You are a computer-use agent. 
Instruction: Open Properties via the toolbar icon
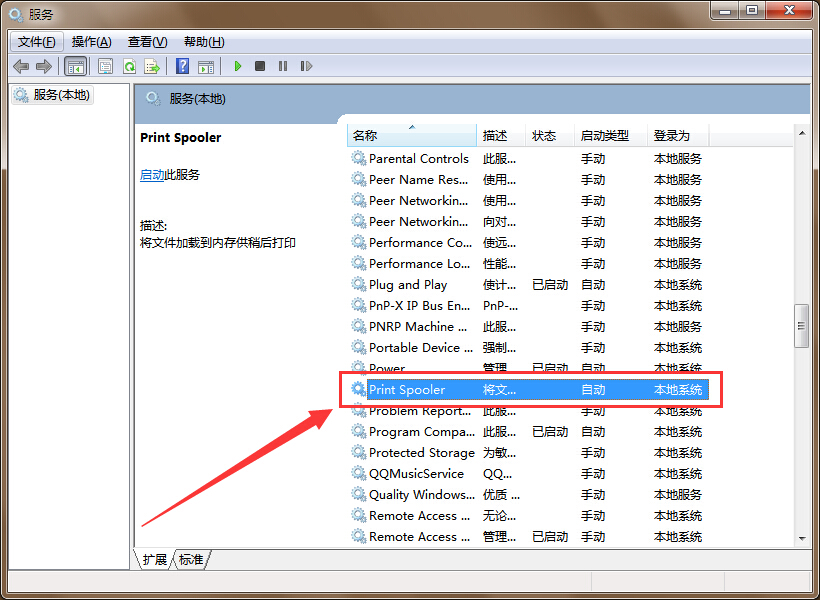pos(105,66)
